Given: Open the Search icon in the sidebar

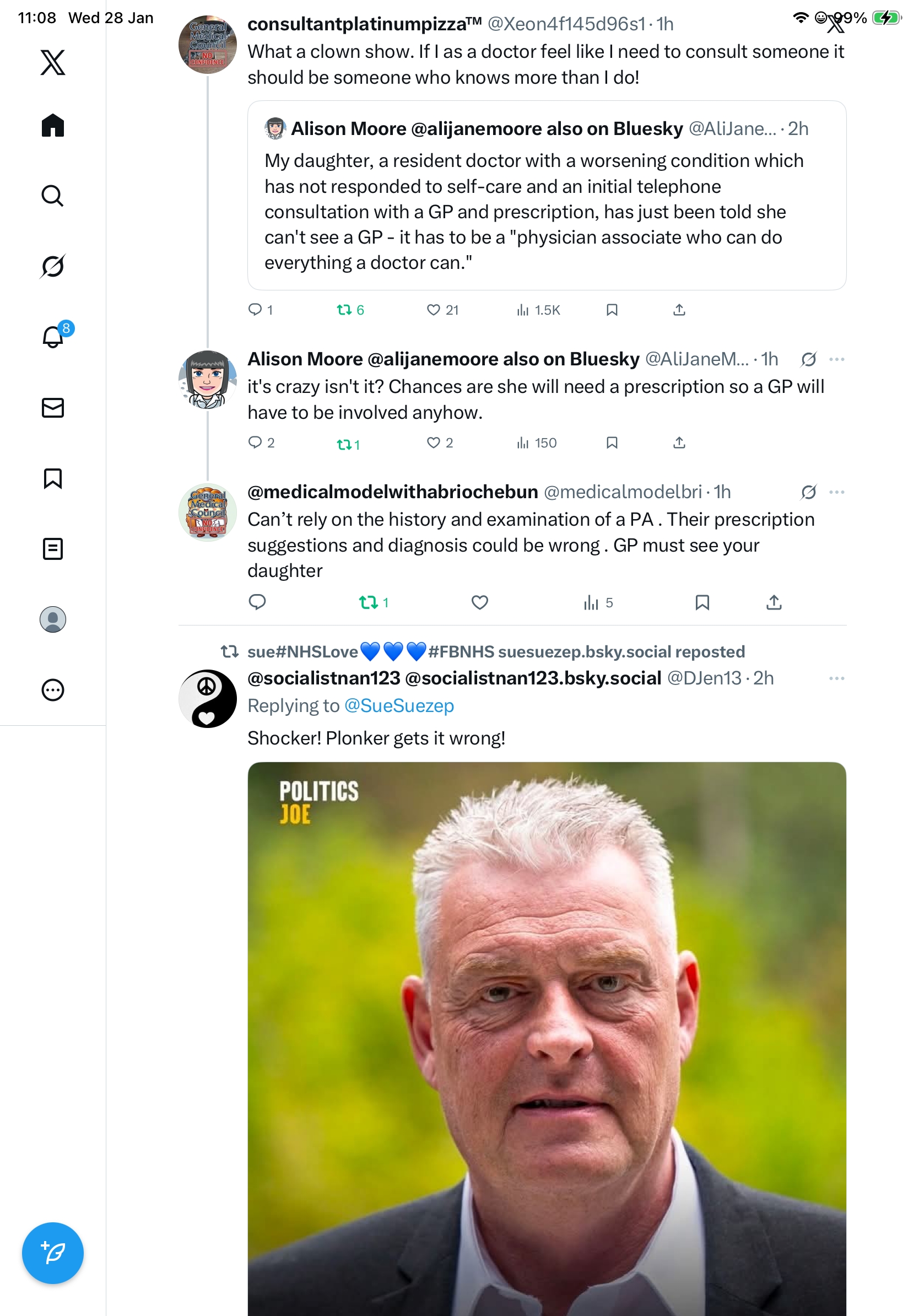Looking at the screenshot, I should pyautogui.click(x=53, y=196).
